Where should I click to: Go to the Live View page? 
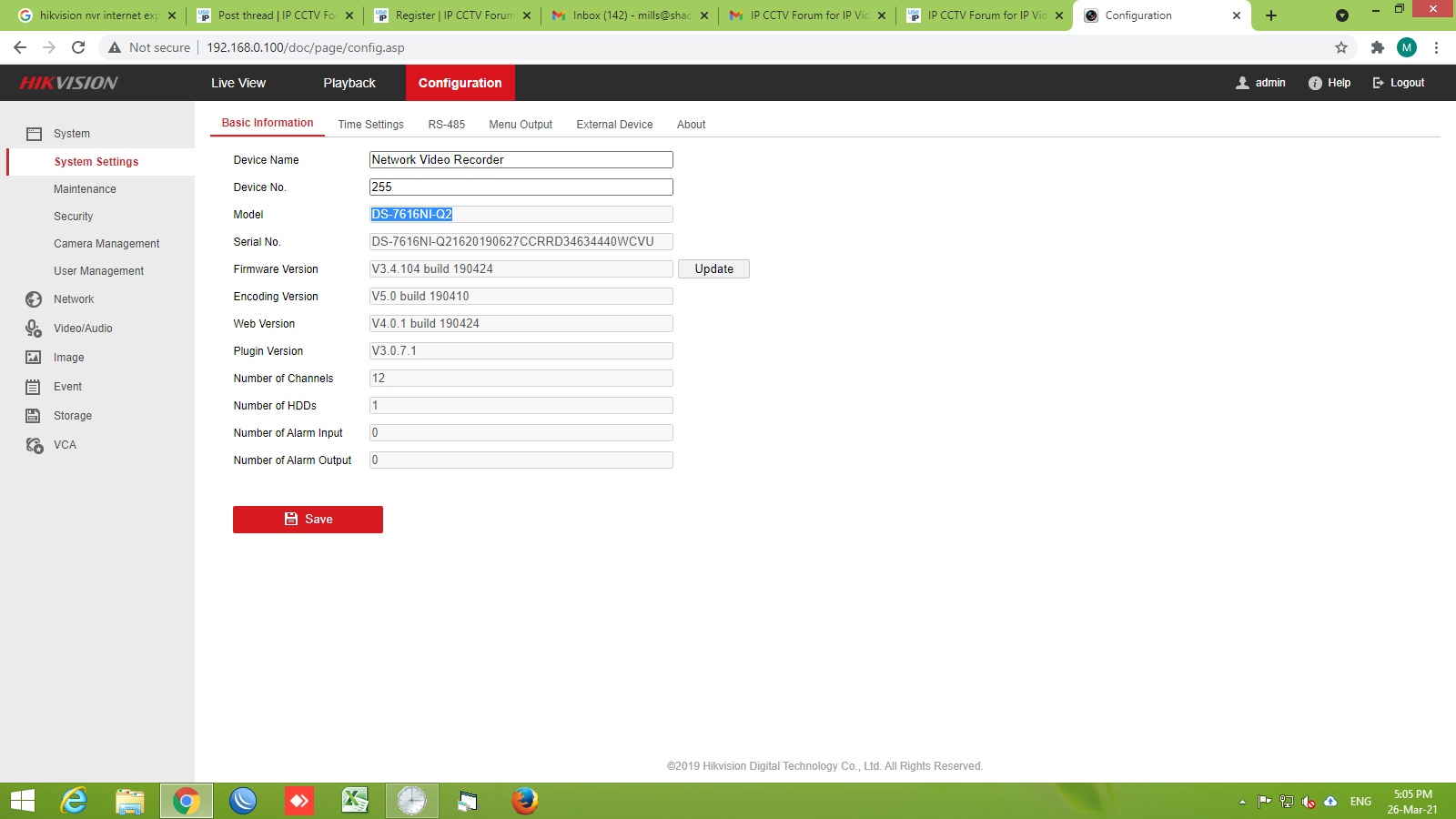click(238, 83)
